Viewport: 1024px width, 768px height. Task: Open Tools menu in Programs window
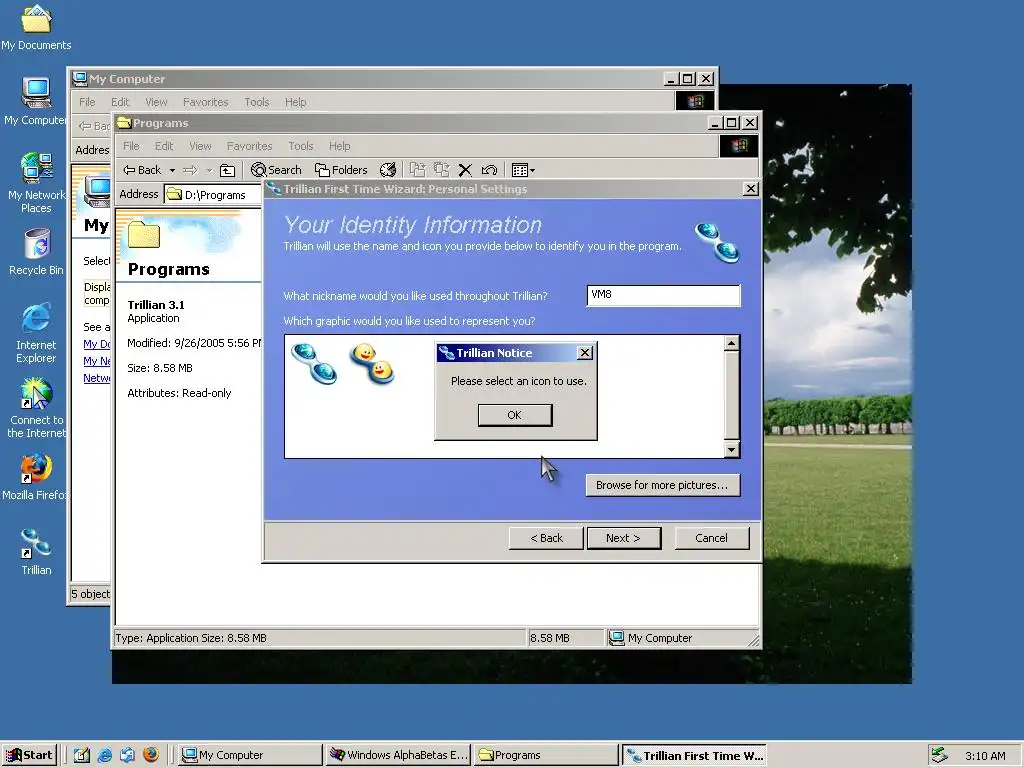coord(301,146)
